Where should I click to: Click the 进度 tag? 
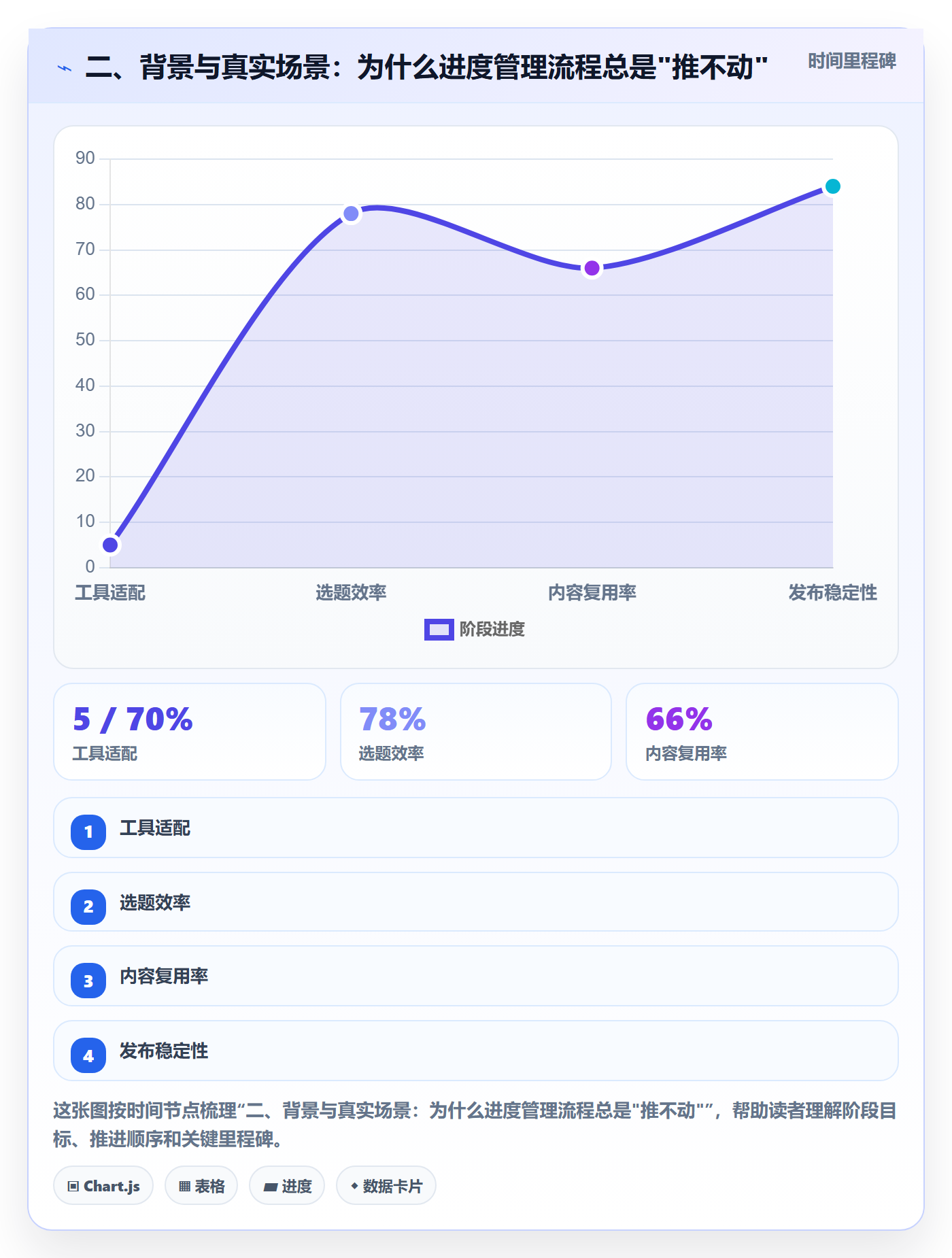pyautogui.click(x=287, y=1186)
